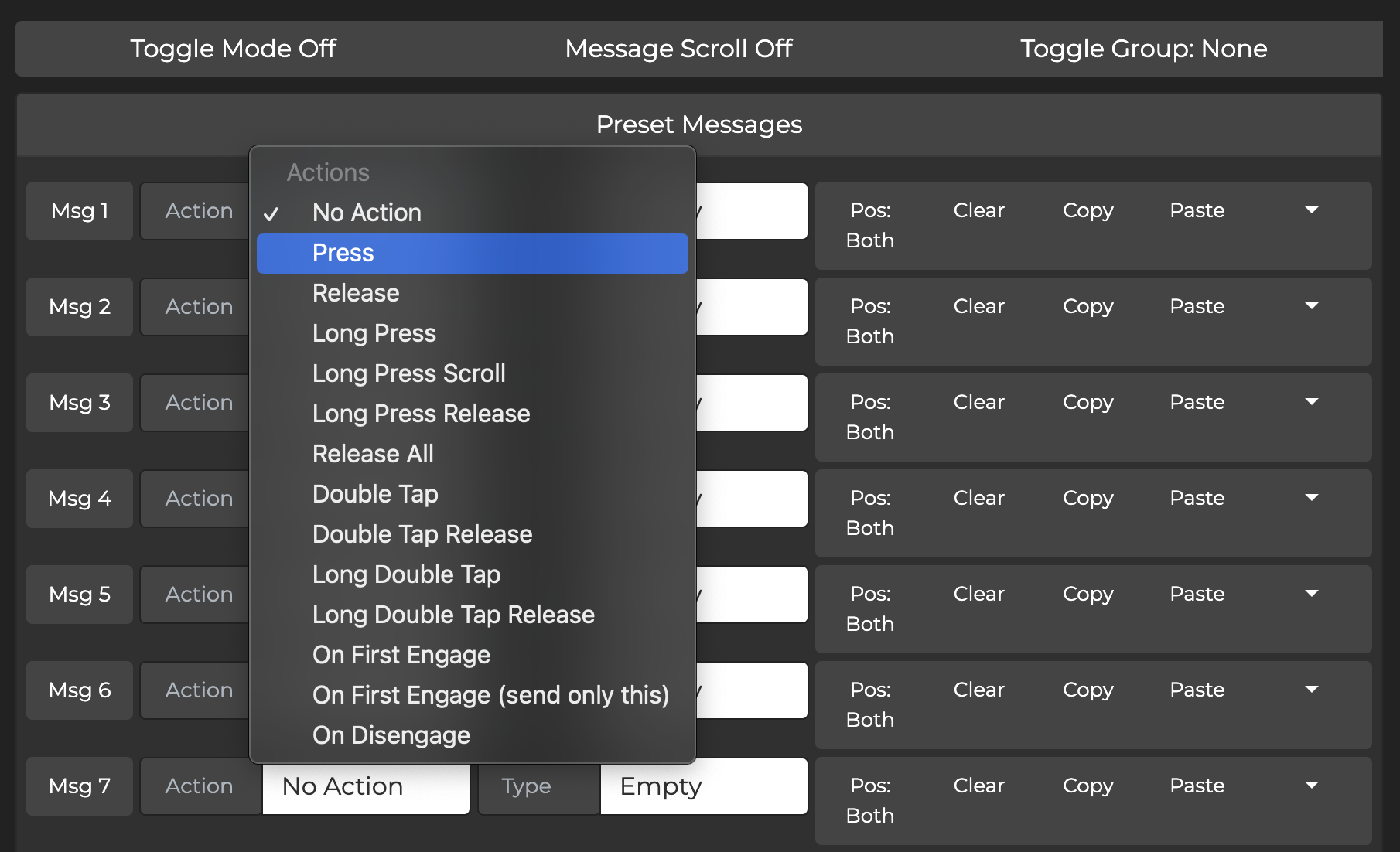The width and height of the screenshot is (1400, 852).
Task: Select Release All in the Actions menu
Action: (x=373, y=454)
